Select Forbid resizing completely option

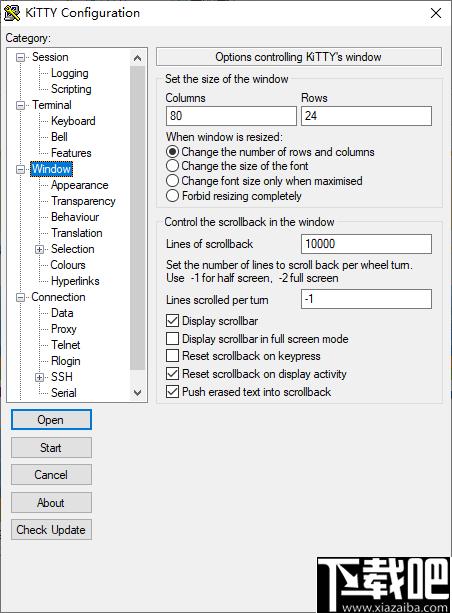[x=172, y=196]
